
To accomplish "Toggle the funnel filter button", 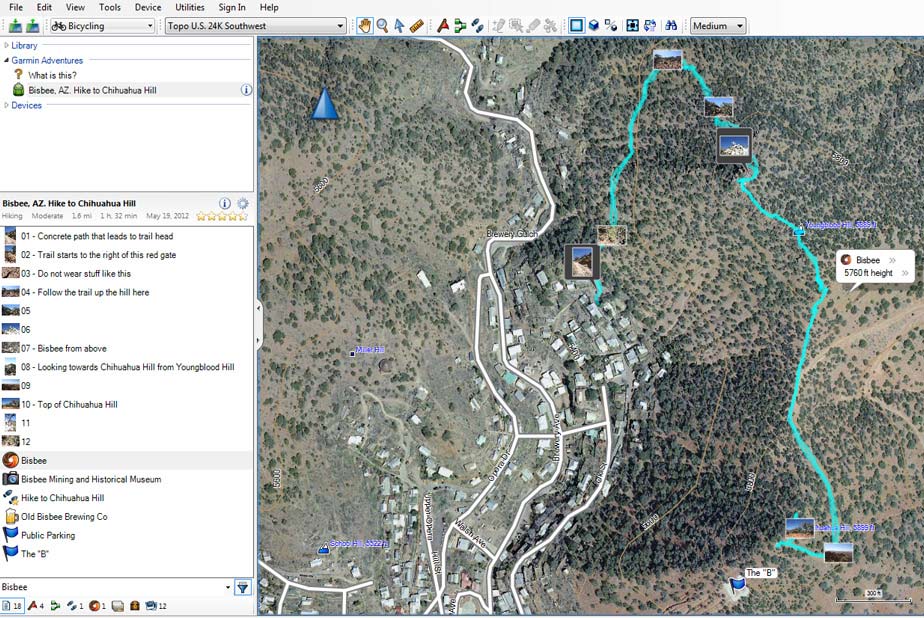I will [243, 587].
